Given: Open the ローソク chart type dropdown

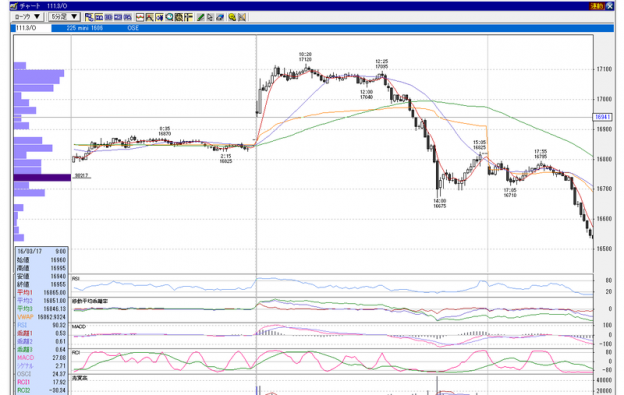Looking at the screenshot, I should (27, 17).
